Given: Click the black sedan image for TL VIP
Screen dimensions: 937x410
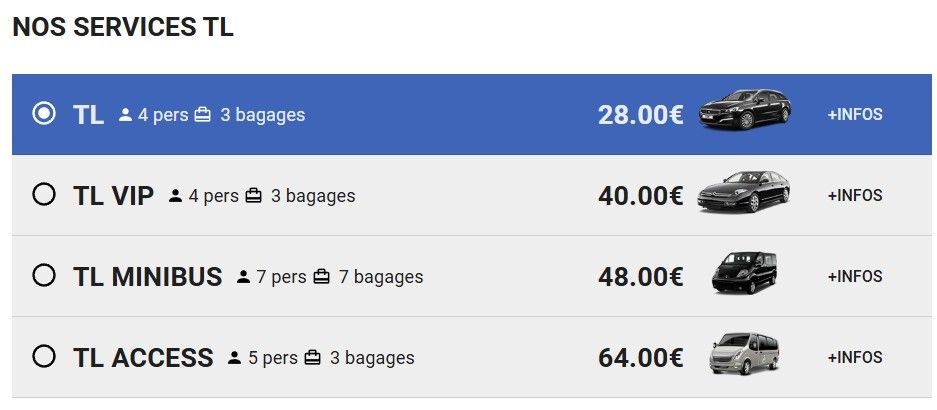Looking at the screenshot, I should 743,192.
